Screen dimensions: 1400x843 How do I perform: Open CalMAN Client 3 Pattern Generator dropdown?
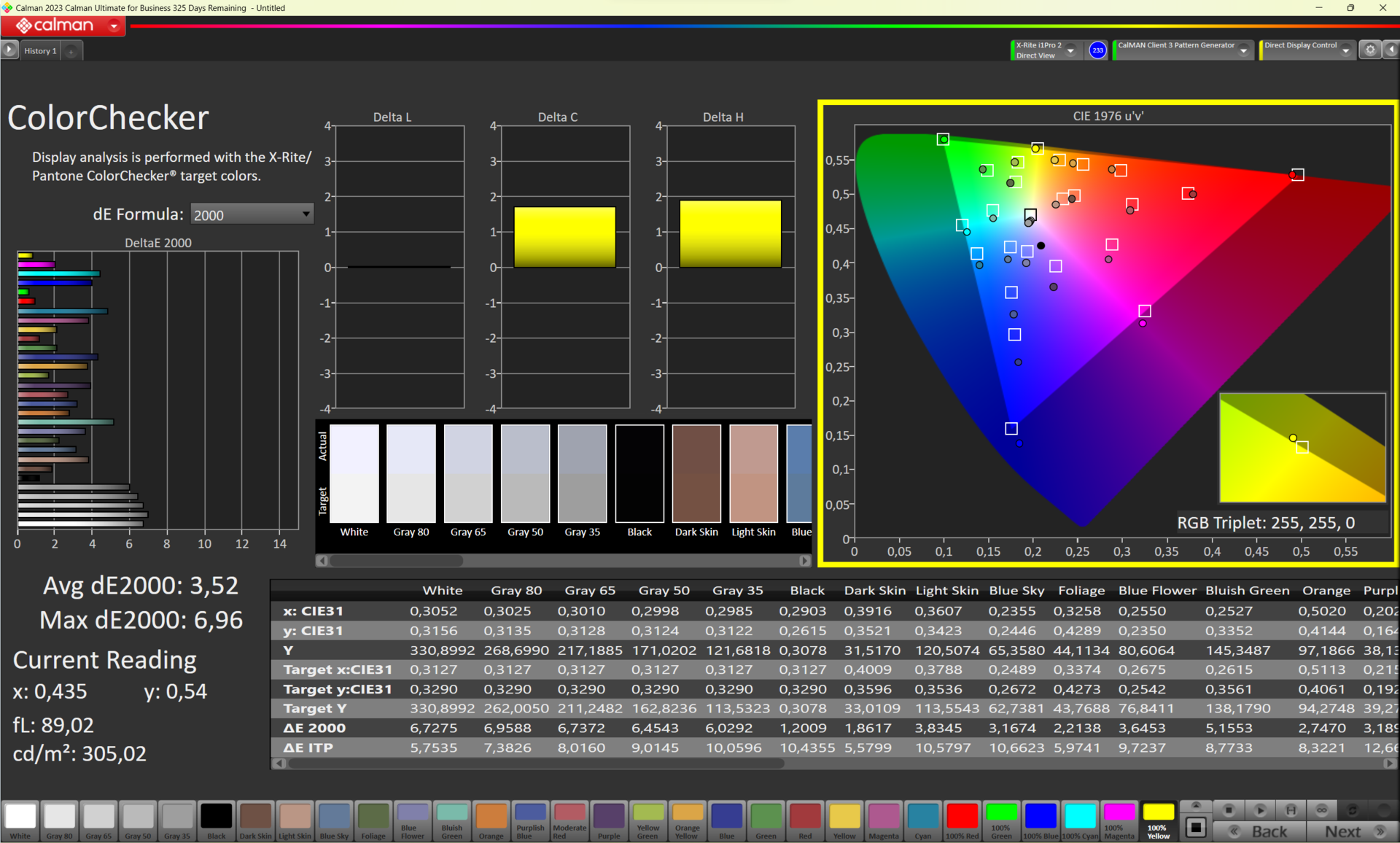point(1243,50)
